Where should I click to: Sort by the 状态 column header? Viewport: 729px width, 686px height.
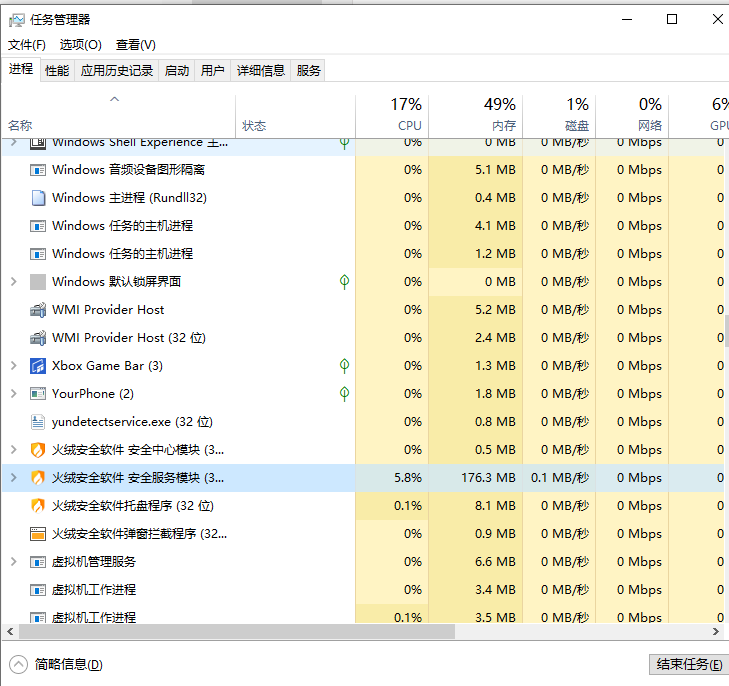(x=296, y=116)
